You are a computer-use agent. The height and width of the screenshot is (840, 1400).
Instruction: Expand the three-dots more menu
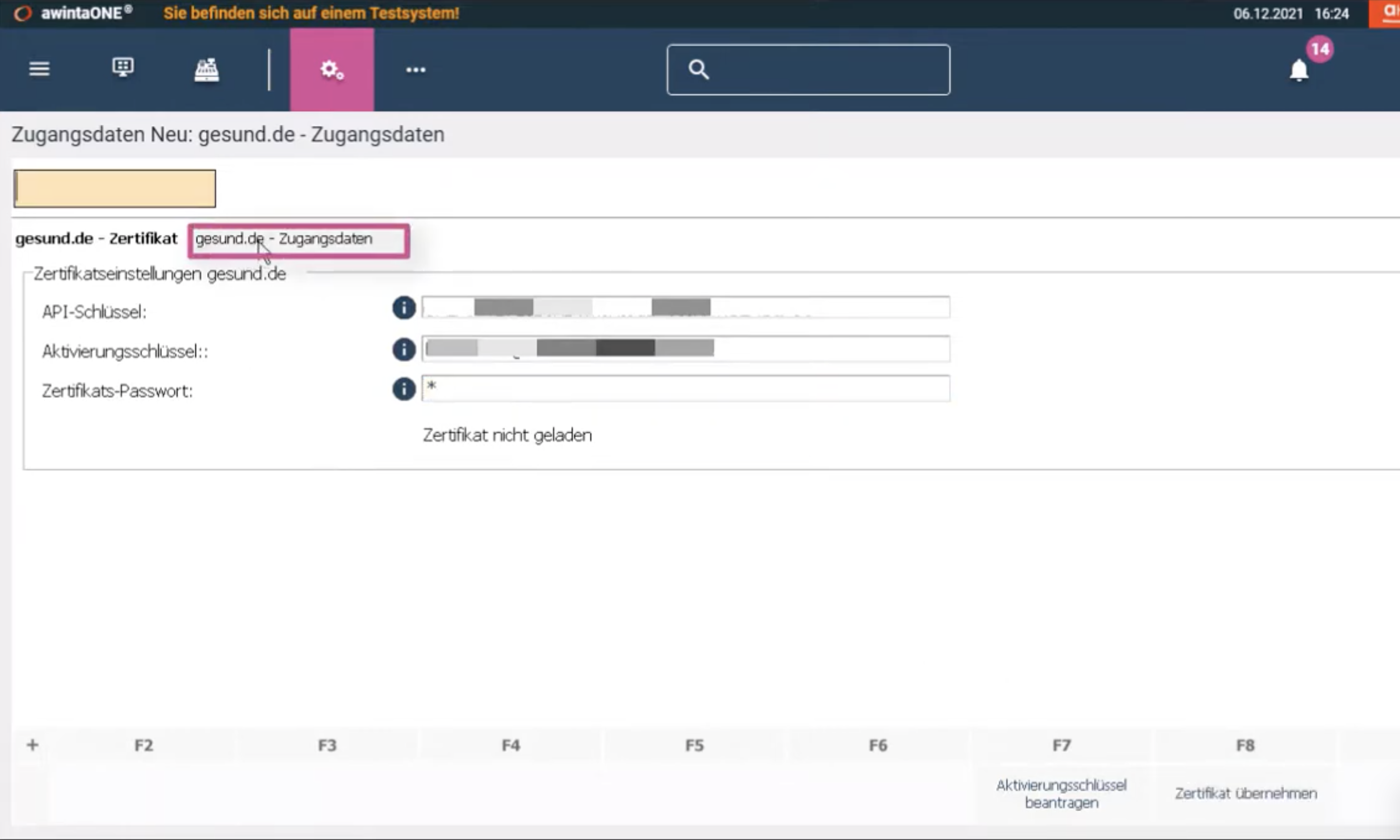416,69
